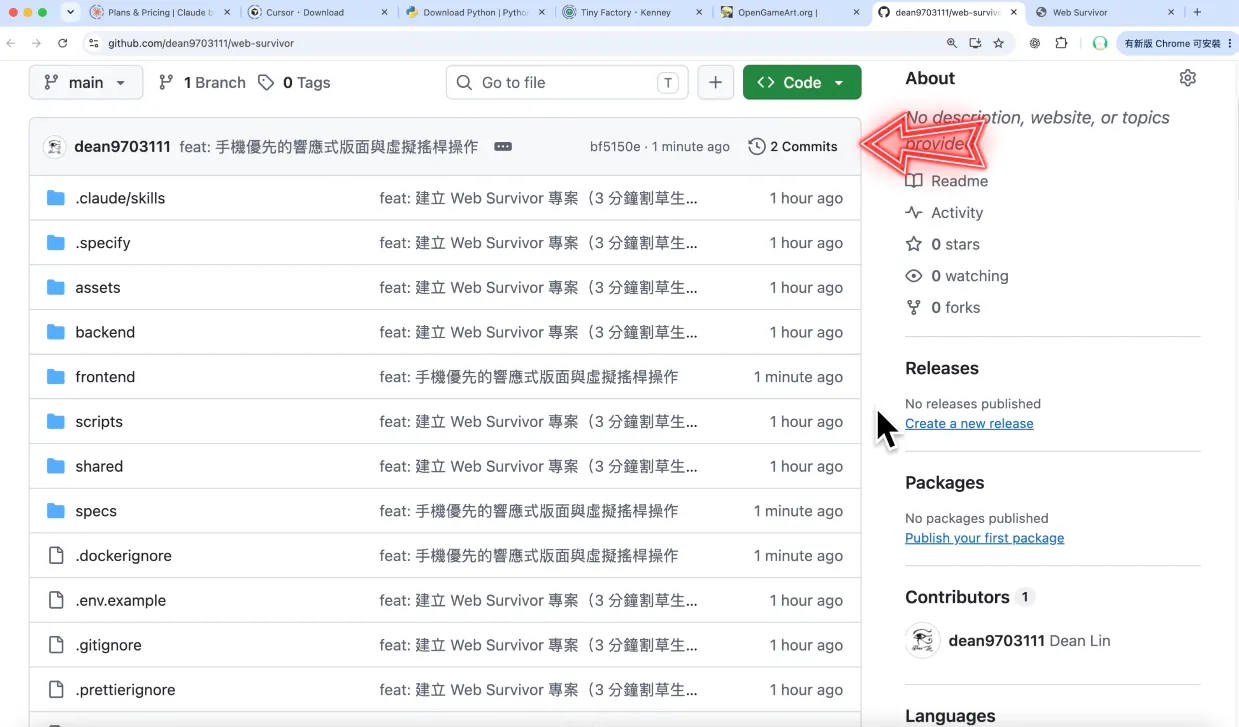Close the Web Survivor tab
Screen dimensions: 1239x727
1171,13
